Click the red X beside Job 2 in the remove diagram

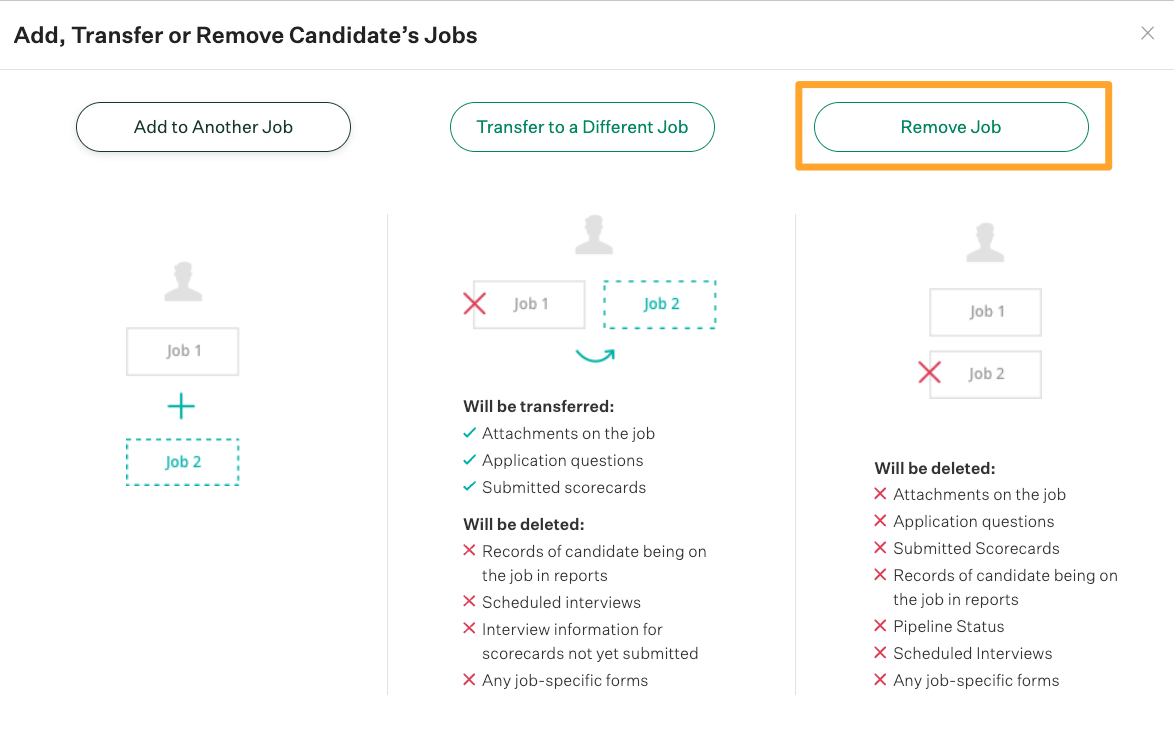pyautogui.click(x=929, y=372)
